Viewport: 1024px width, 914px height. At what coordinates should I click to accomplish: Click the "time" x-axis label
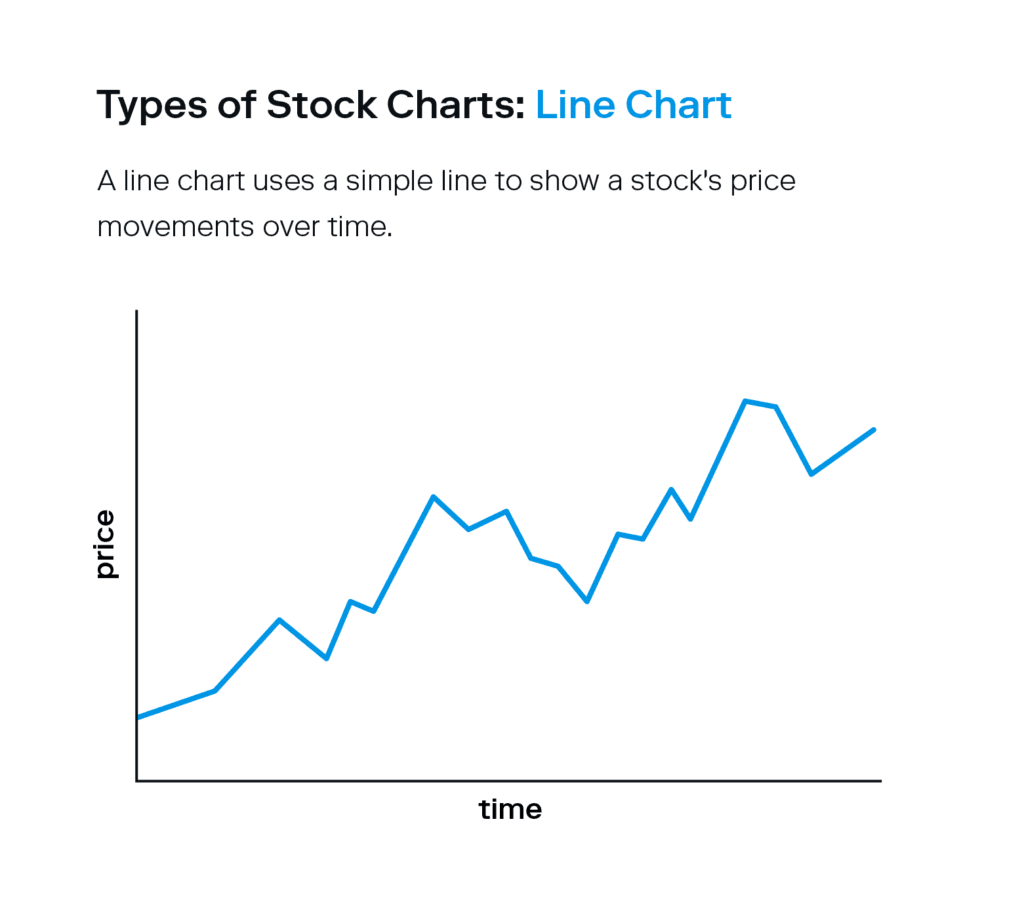[x=510, y=808]
